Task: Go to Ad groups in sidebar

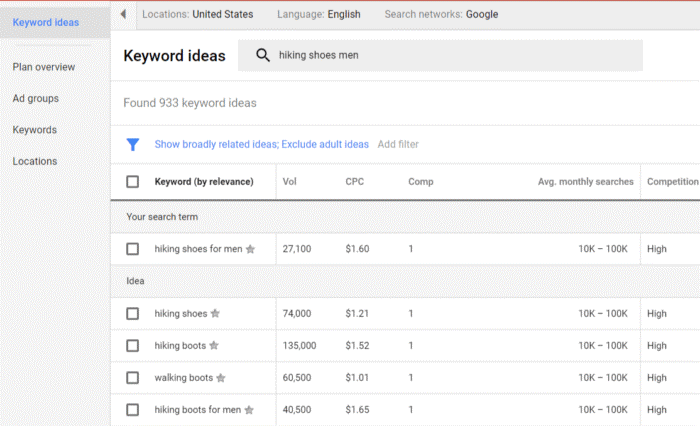Action: click(36, 98)
